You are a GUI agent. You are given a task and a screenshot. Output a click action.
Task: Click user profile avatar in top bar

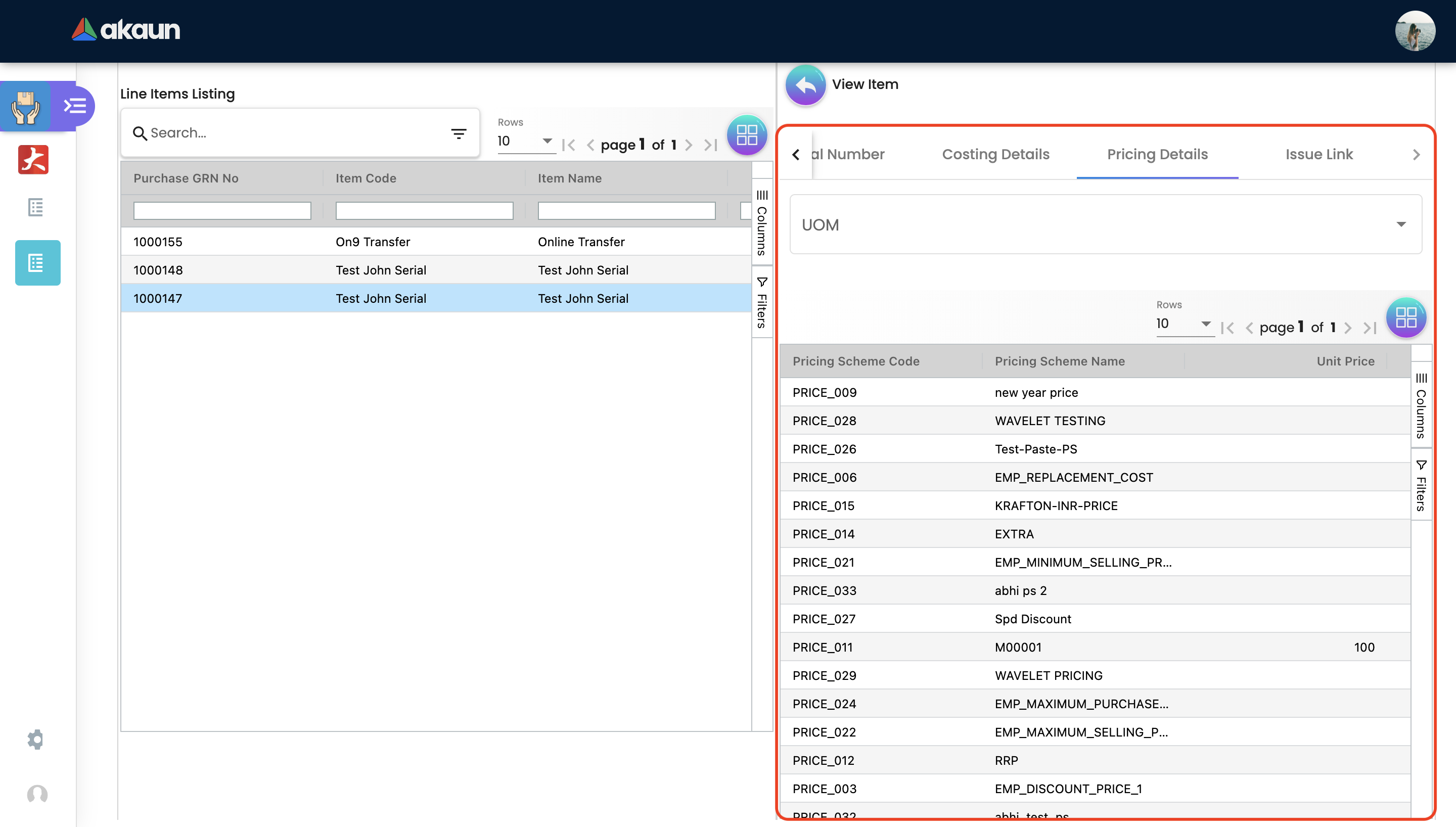tap(1415, 31)
